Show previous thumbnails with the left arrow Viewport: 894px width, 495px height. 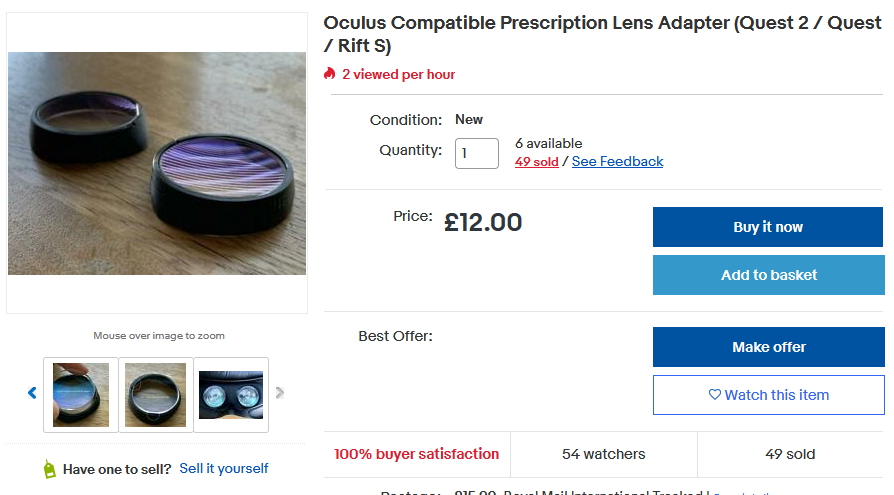click(x=32, y=393)
